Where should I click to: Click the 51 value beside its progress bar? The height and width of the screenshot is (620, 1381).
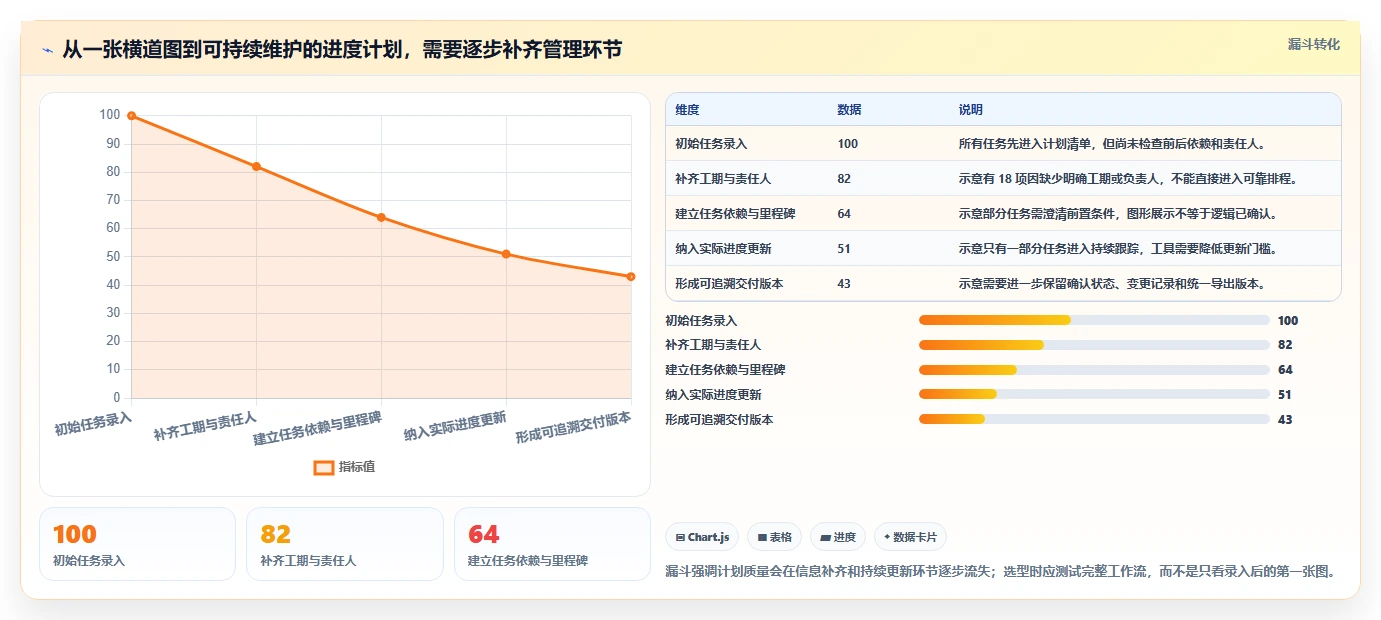(1285, 395)
